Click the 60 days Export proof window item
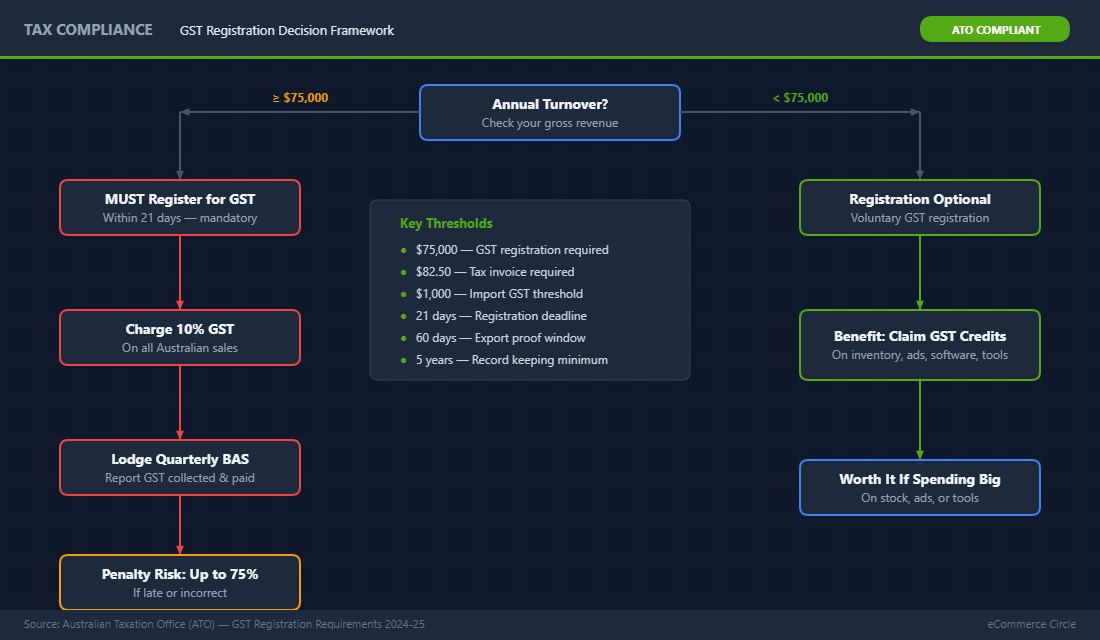The height and width of the screenshot is (640, 1100). click(x=500, y=338)
